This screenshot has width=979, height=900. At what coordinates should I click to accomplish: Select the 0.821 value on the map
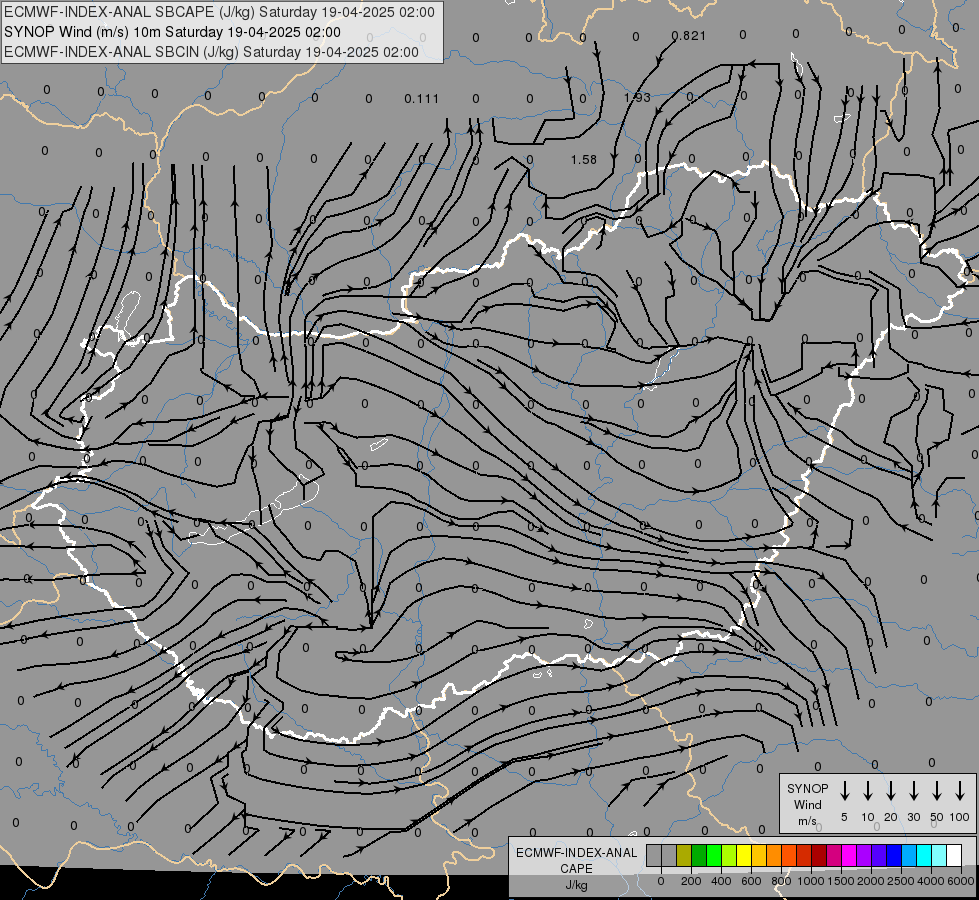(689, 36)
